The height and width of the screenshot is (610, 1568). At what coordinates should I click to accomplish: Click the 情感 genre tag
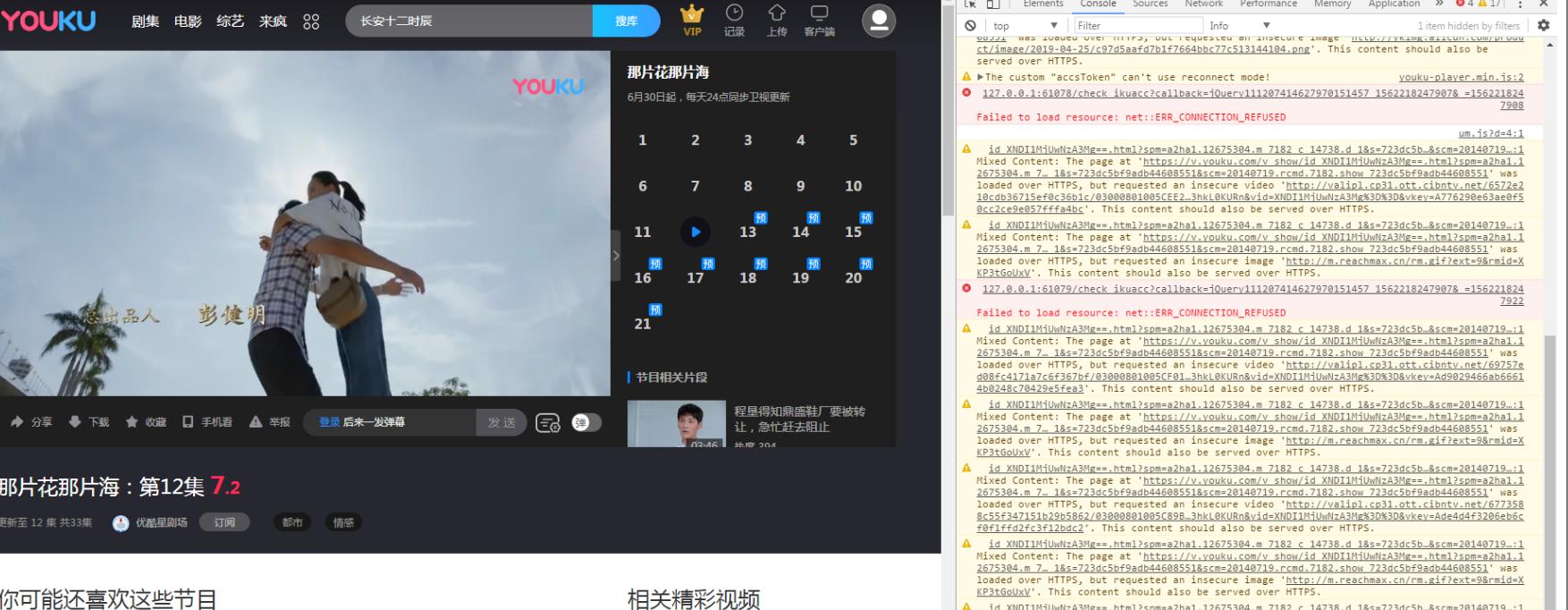click(x=343, y=523)
